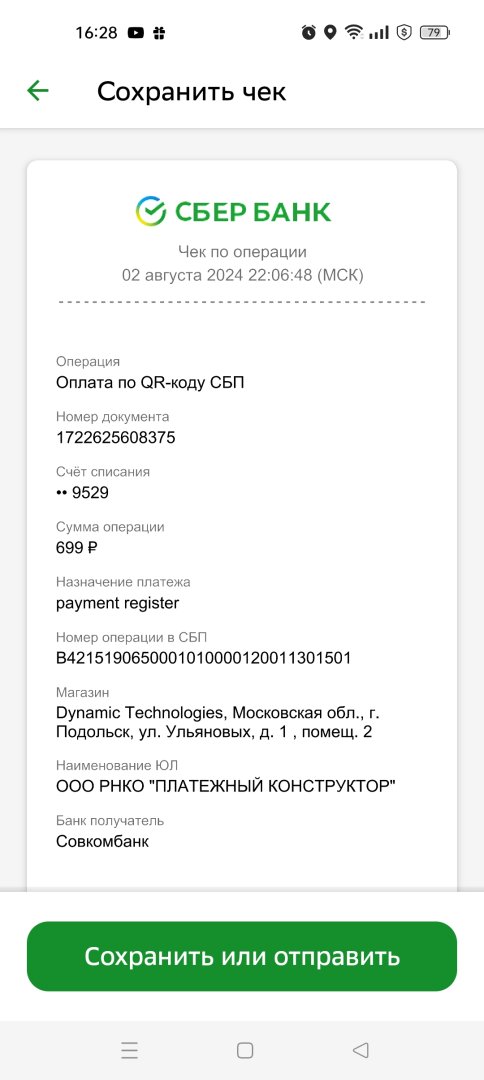The image size is (484, 1080).
Task: Select the document number 1722625608375
Action: pos(116,437)
